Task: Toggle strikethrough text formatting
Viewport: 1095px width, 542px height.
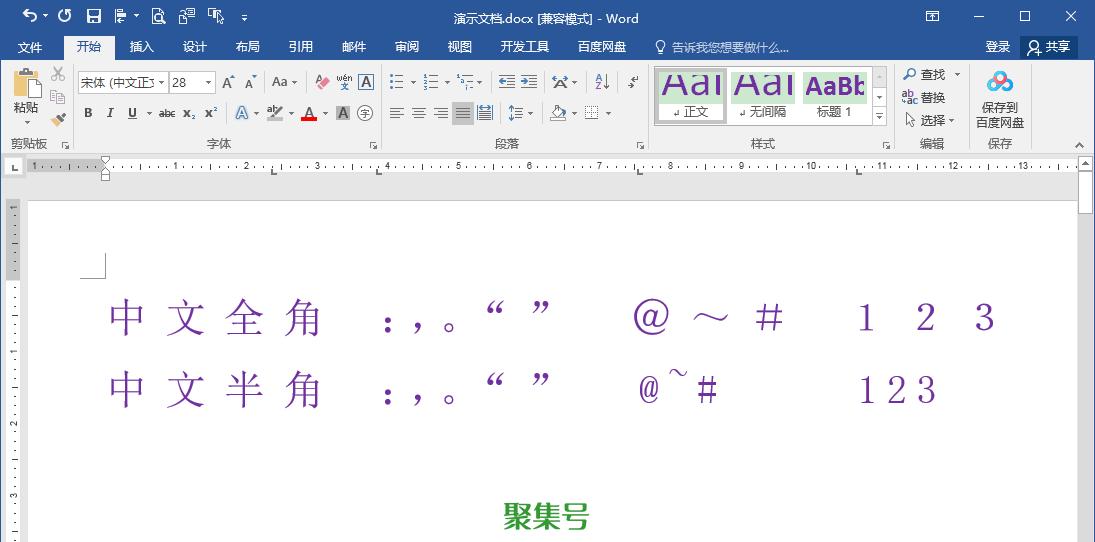Action: tap(167, 113)
